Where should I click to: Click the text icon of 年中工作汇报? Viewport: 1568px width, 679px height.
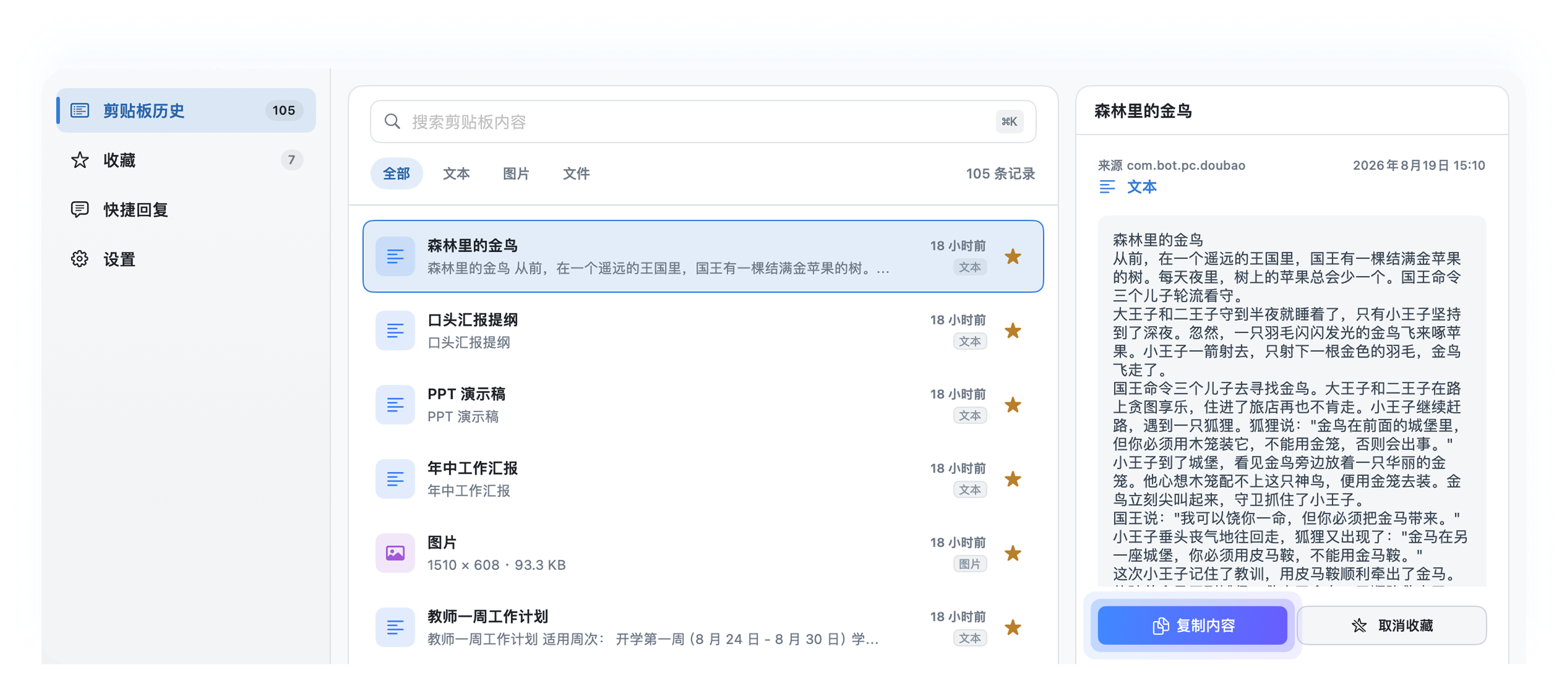pyautogui.click(x=395, y=479)
